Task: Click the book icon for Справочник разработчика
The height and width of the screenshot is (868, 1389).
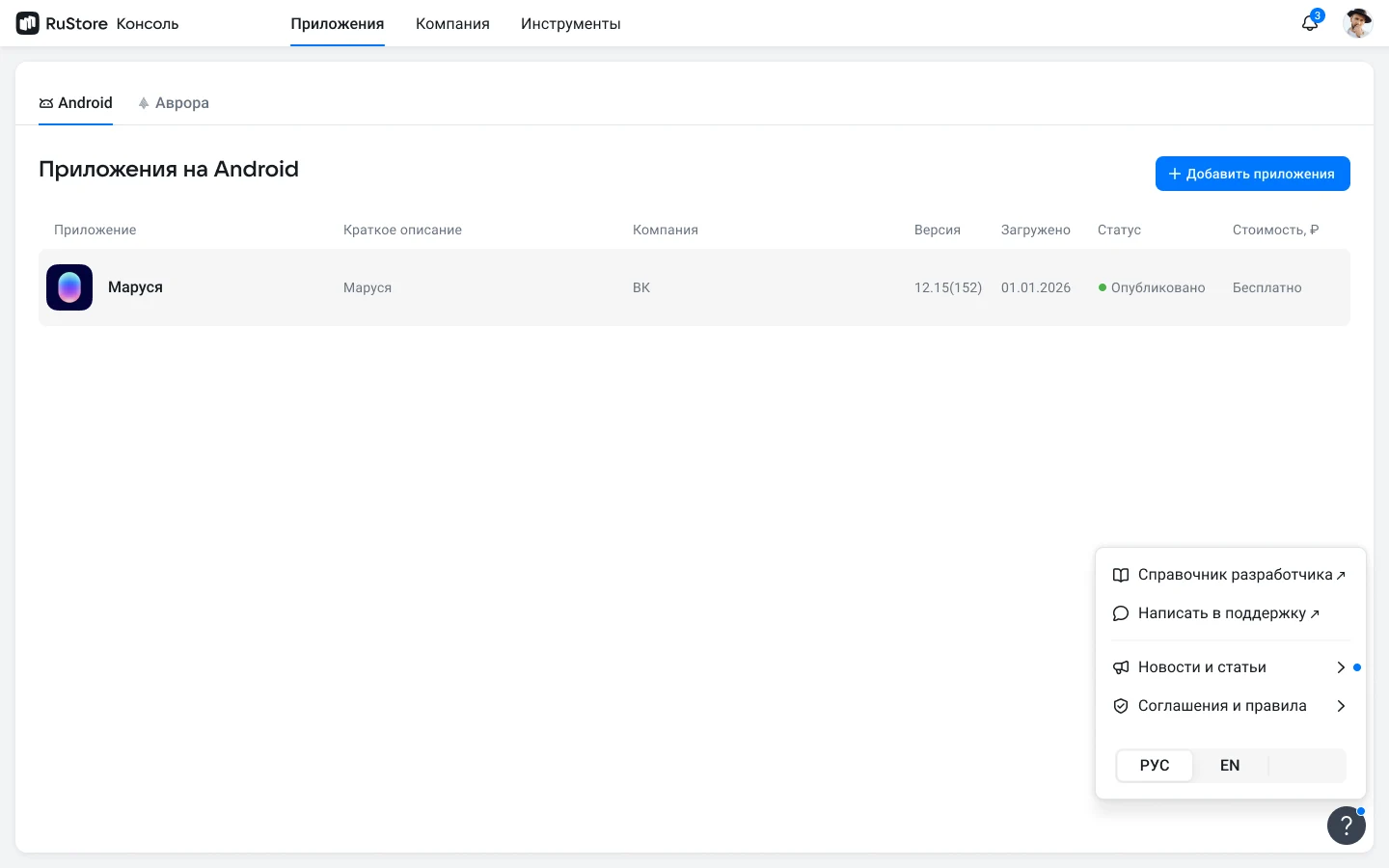Action: pos(1121,575)
